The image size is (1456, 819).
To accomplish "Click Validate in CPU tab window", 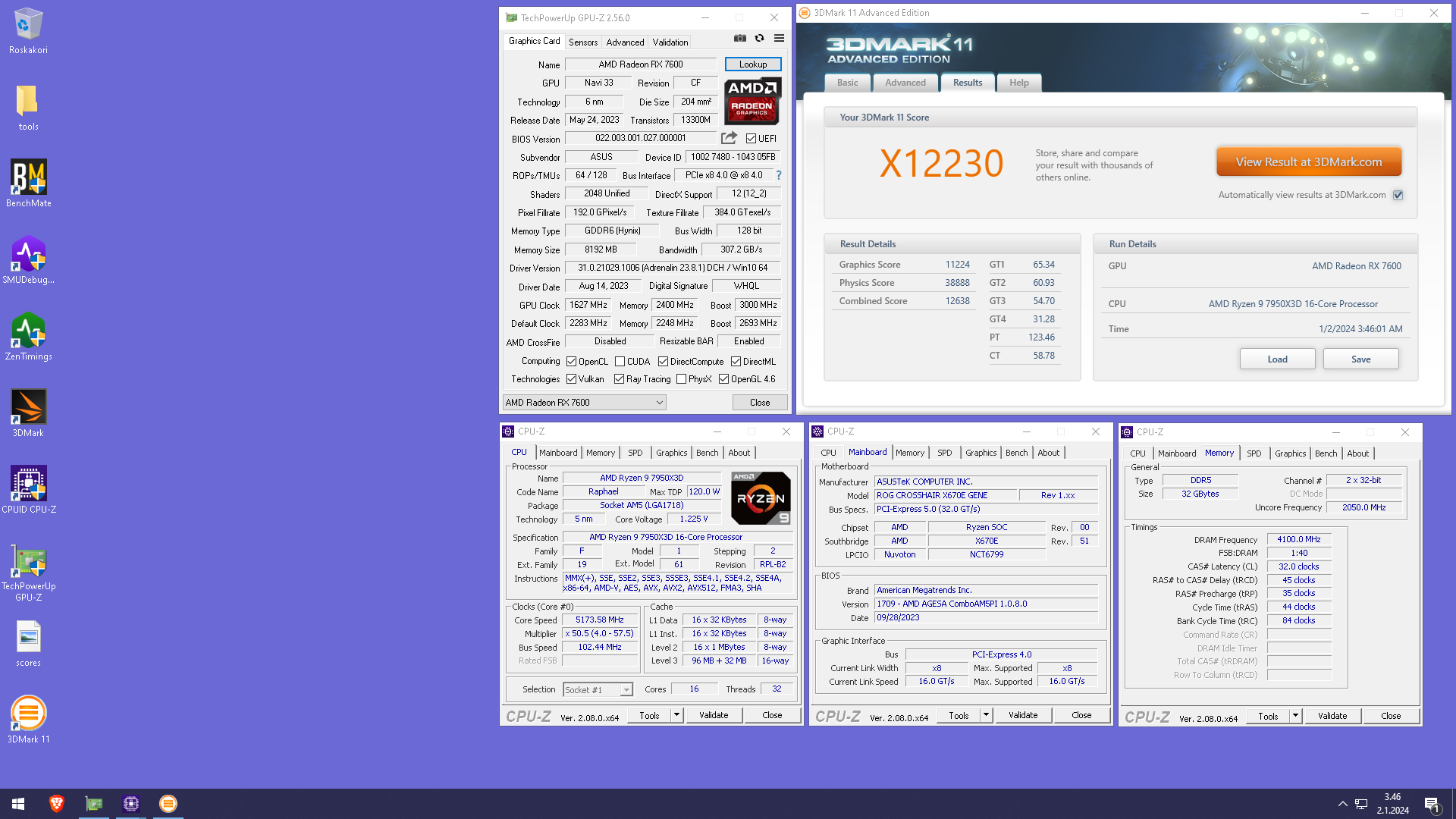I will [x=714, y=715].
